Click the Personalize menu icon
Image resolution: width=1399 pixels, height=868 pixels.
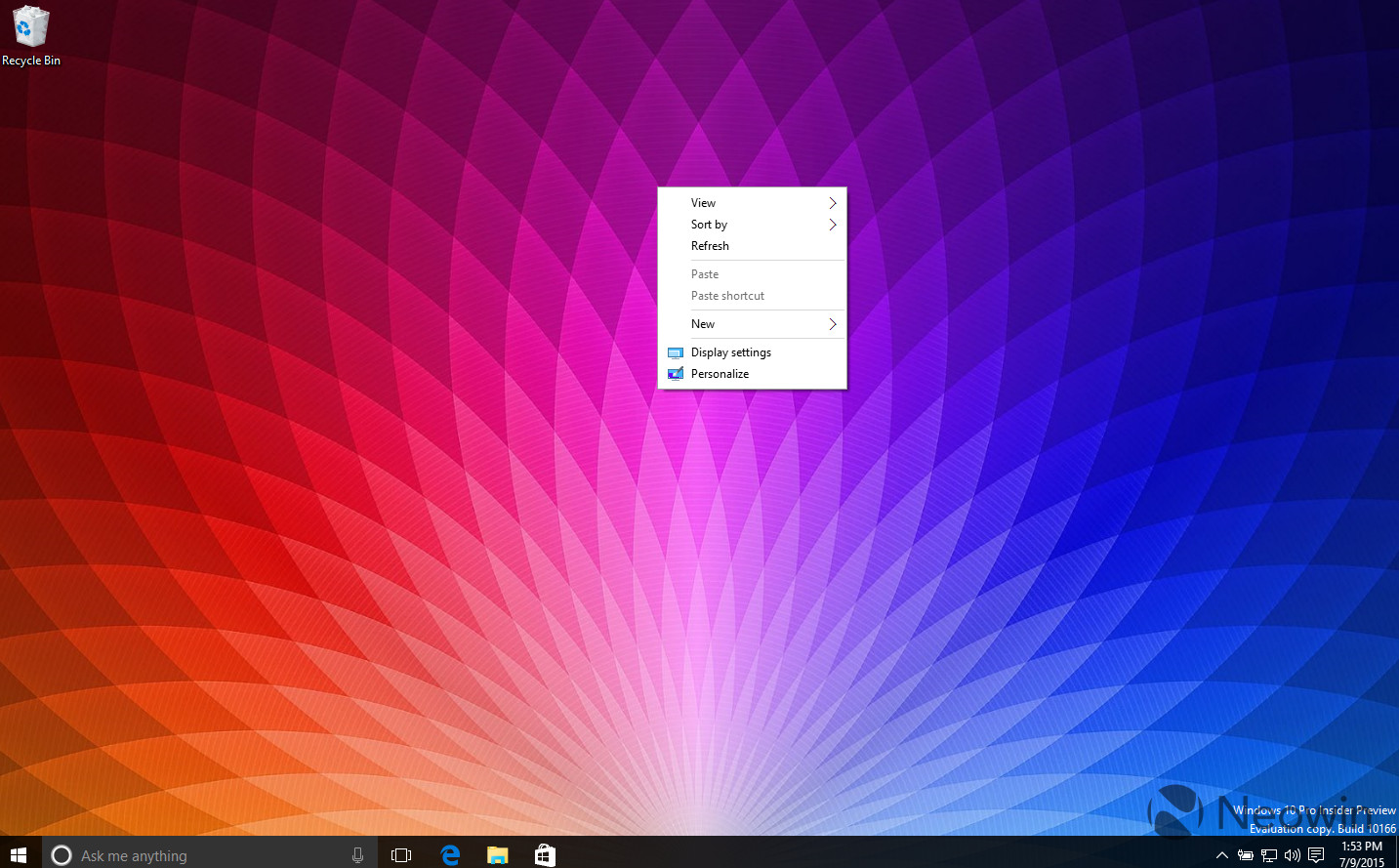tap(675, 374)
